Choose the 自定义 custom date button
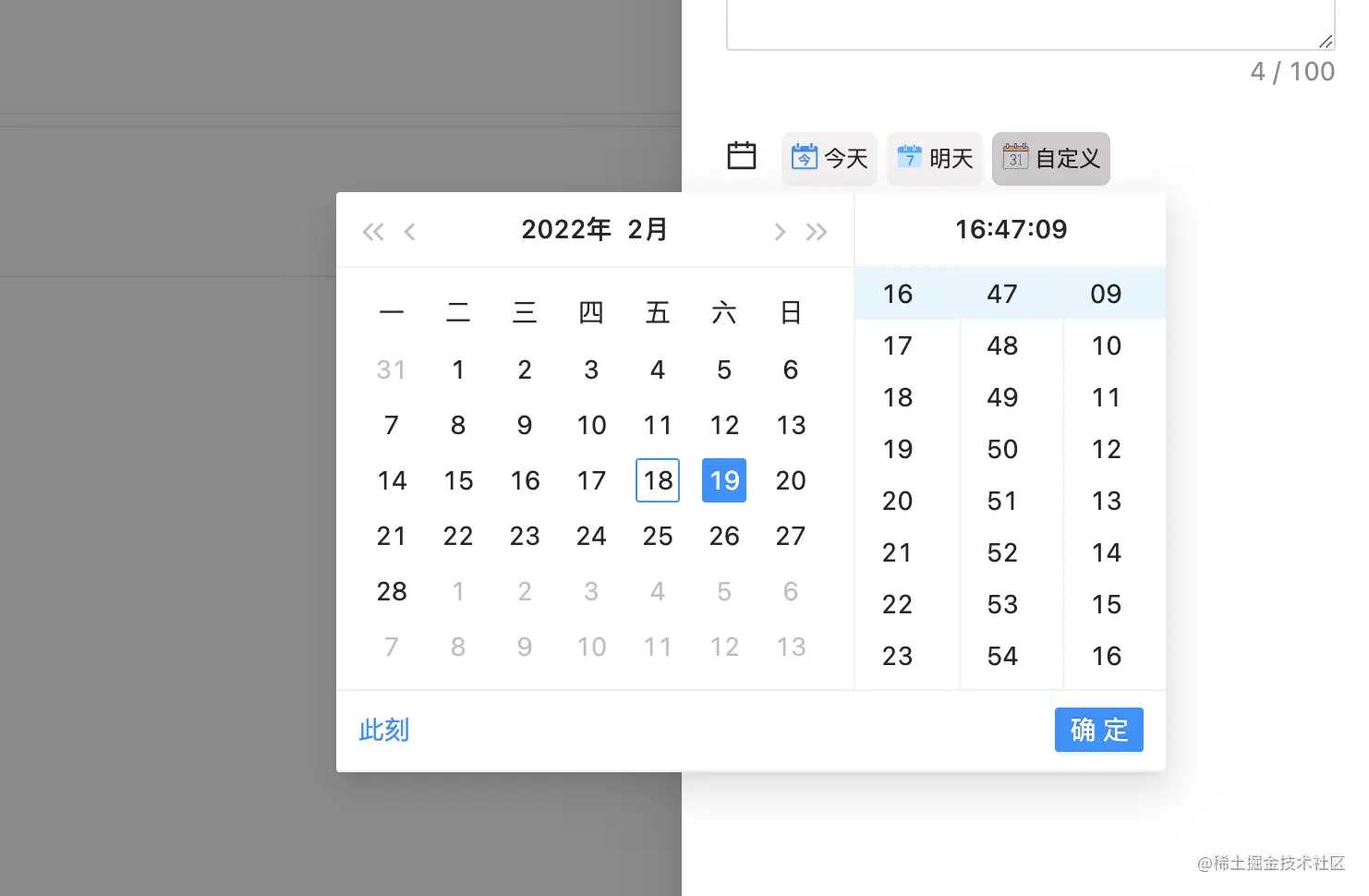This screenshot has width=1369, height=896. (1051, 159)
